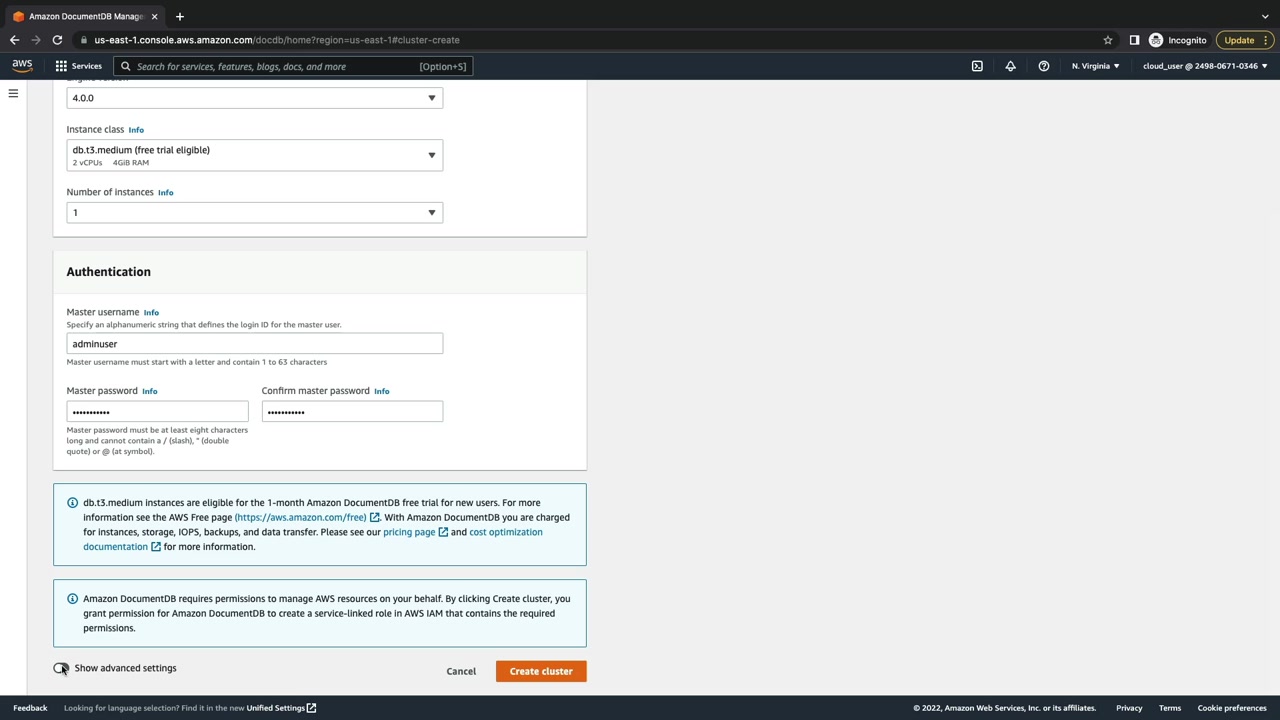Click Info link next to Master username
Image resolution: width=1280 pixels, height=720 pixels.
151,313
